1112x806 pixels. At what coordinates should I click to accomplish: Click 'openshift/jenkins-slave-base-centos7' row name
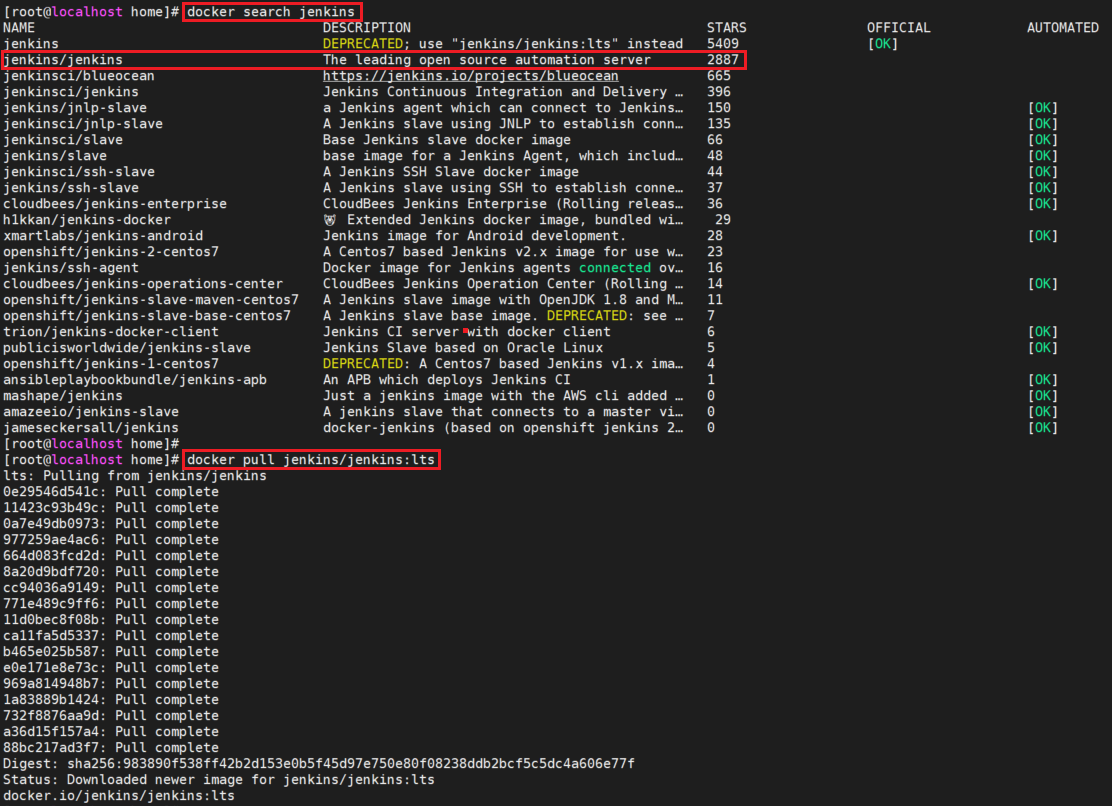147,315
